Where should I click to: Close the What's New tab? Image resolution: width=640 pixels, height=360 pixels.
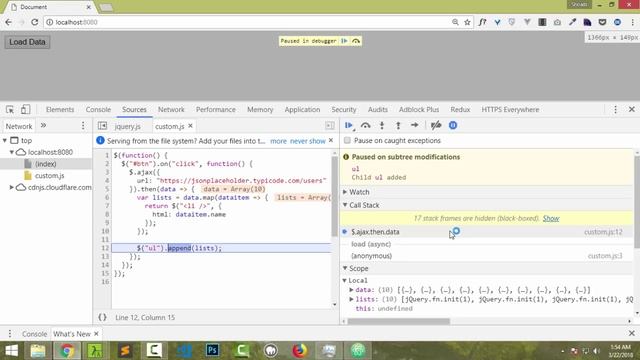click(96, 333)
